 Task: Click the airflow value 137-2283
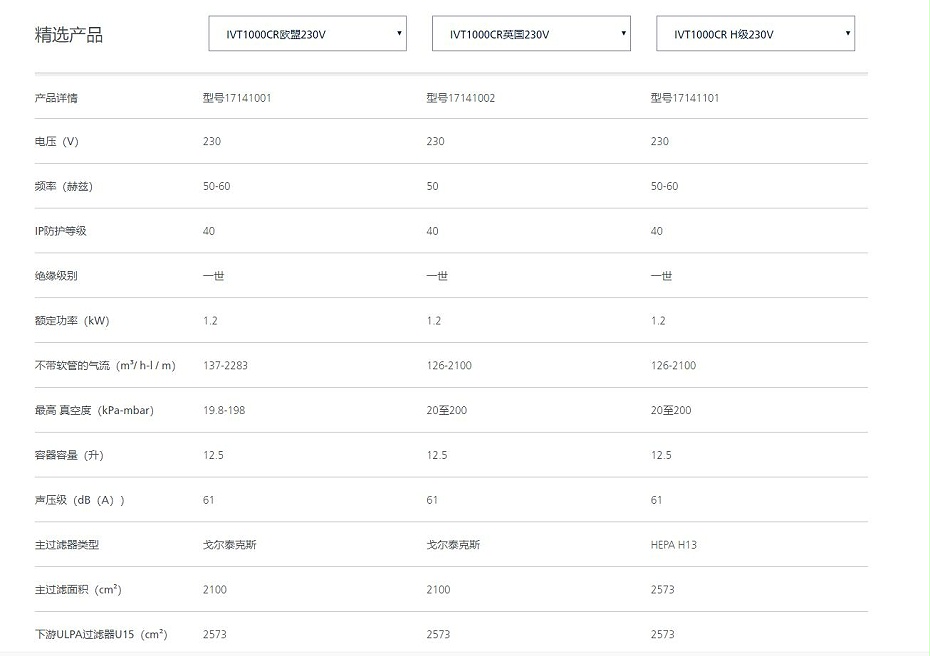[x=225, y=365]
